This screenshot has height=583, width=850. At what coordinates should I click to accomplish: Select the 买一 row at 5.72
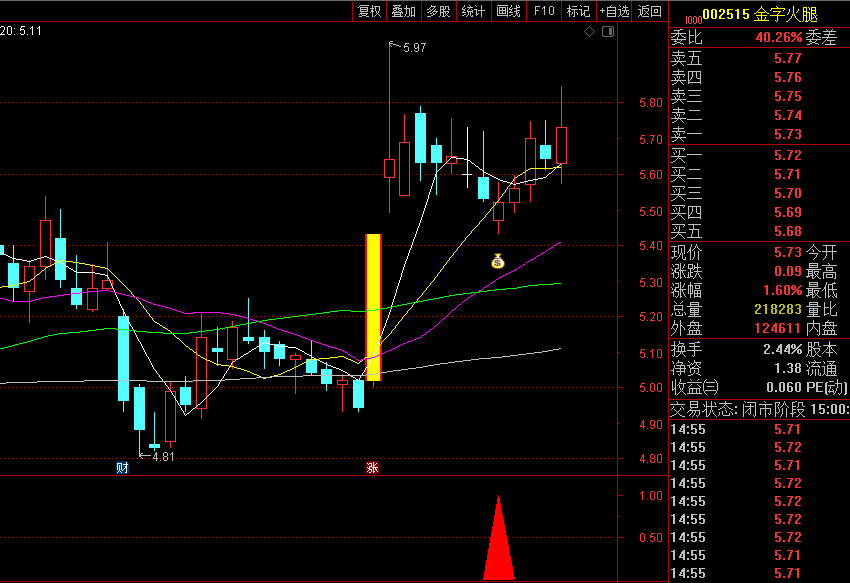point(759,155)
